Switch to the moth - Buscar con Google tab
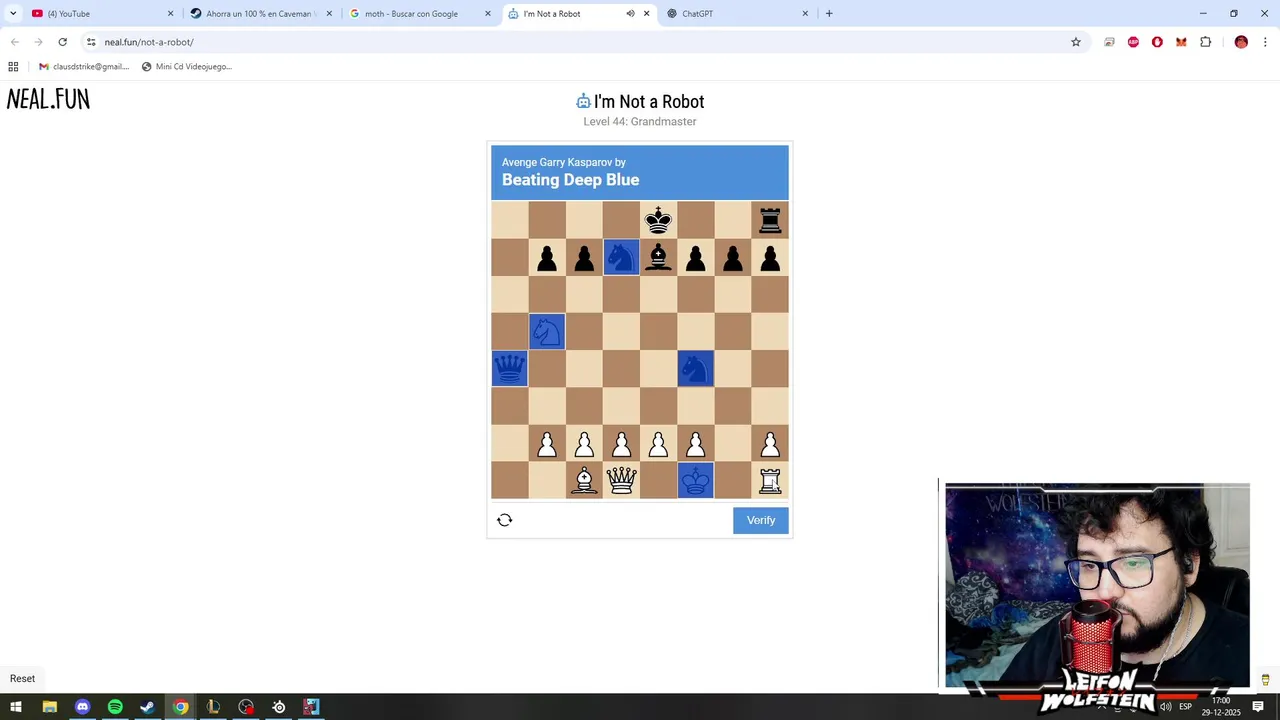 coord(419,14)
